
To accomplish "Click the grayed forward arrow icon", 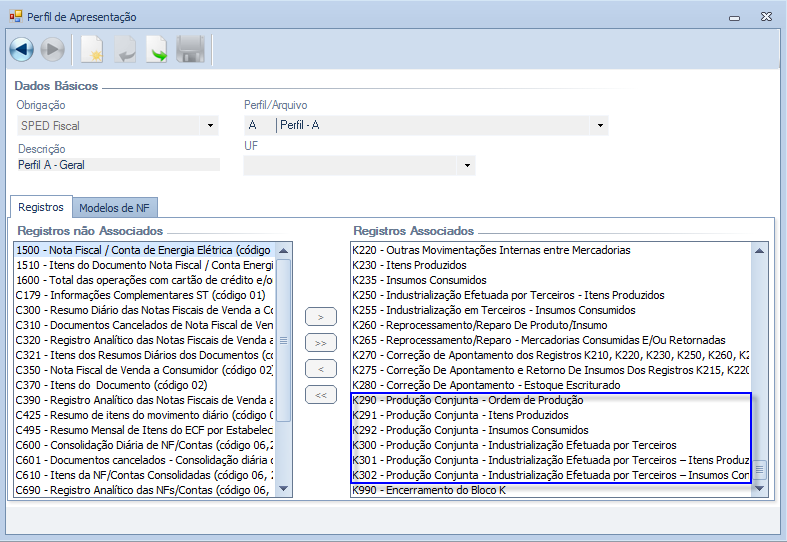I will coord(52,49).
